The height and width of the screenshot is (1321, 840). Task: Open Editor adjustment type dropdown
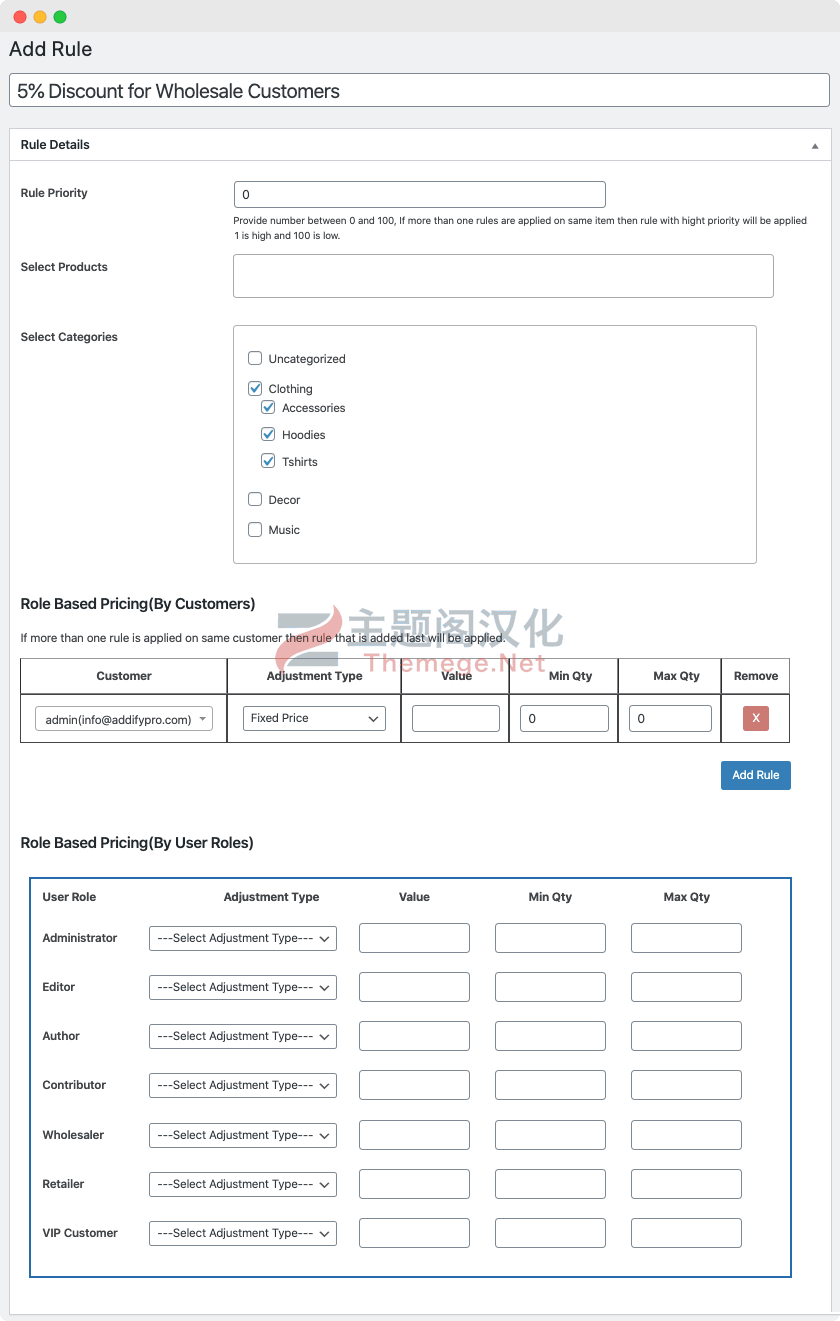coord(243,987)
